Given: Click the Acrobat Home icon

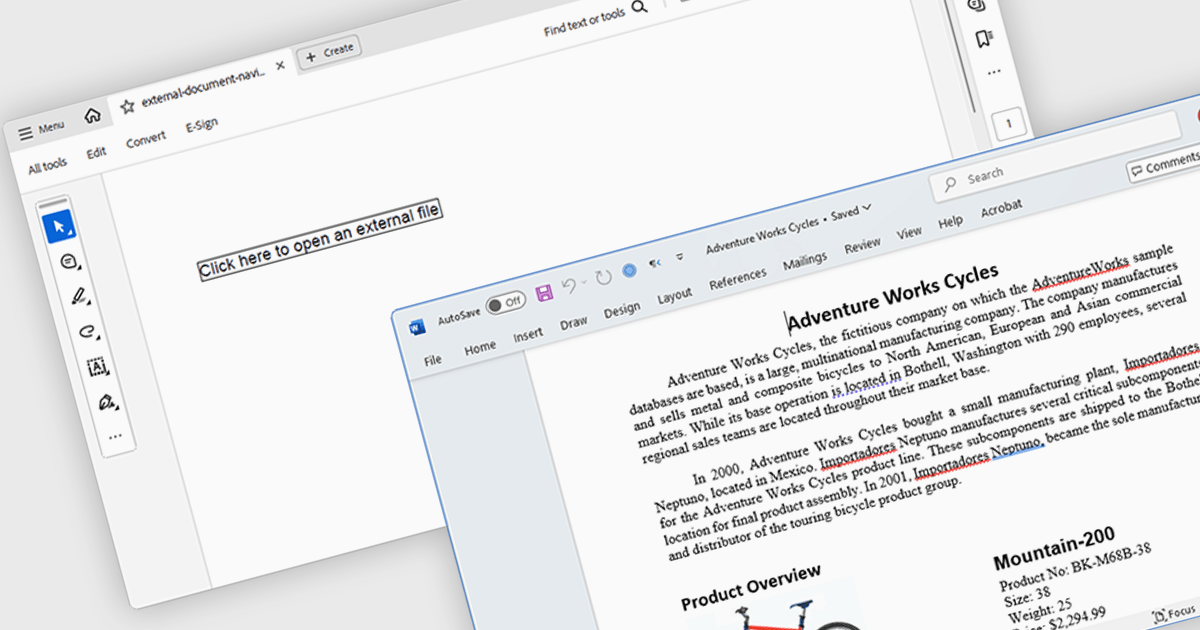Looking at the screenshot, I should point(92,116).
